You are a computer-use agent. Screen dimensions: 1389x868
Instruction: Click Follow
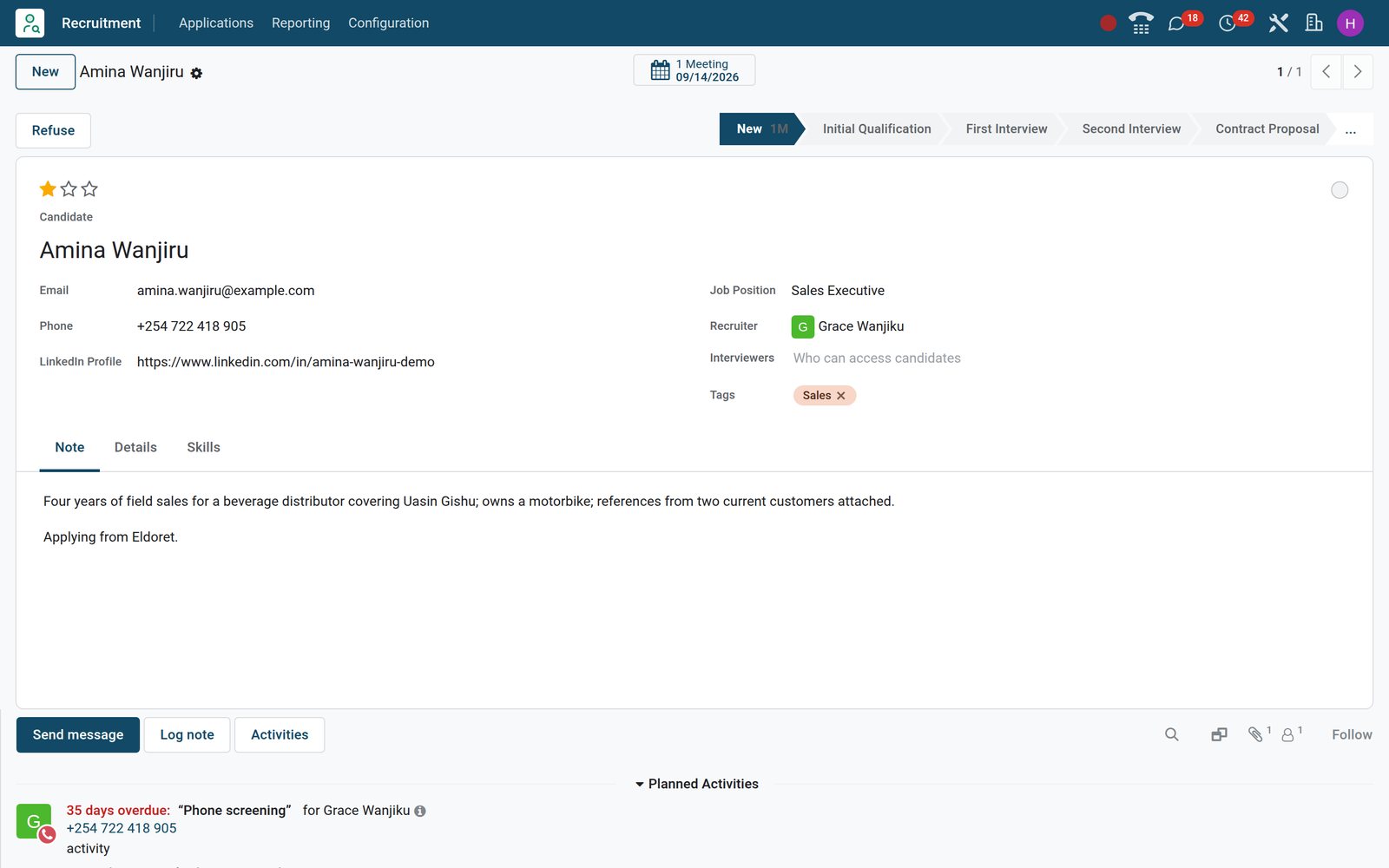click(1352, 734)
